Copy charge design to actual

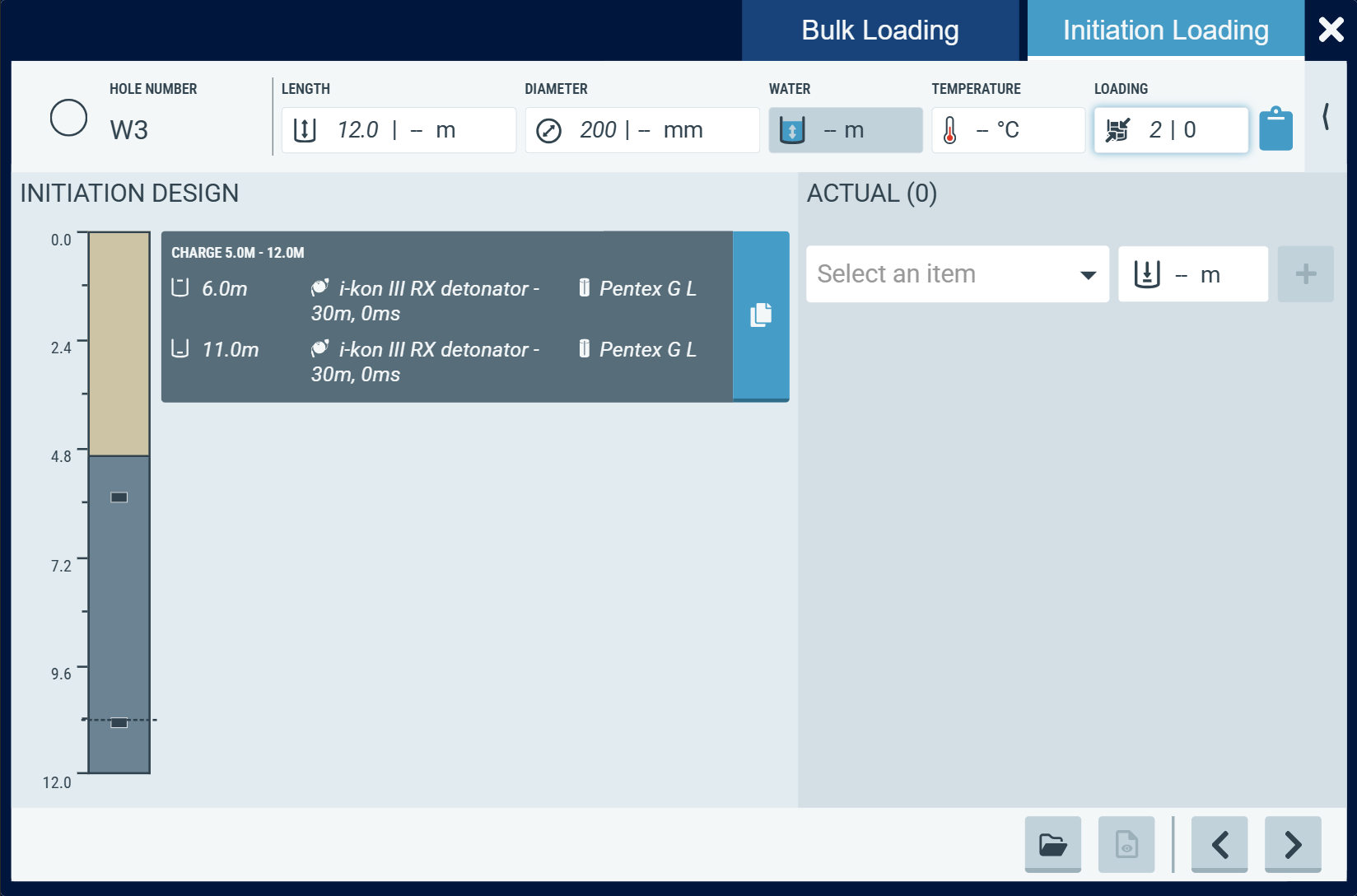[761, 315]
